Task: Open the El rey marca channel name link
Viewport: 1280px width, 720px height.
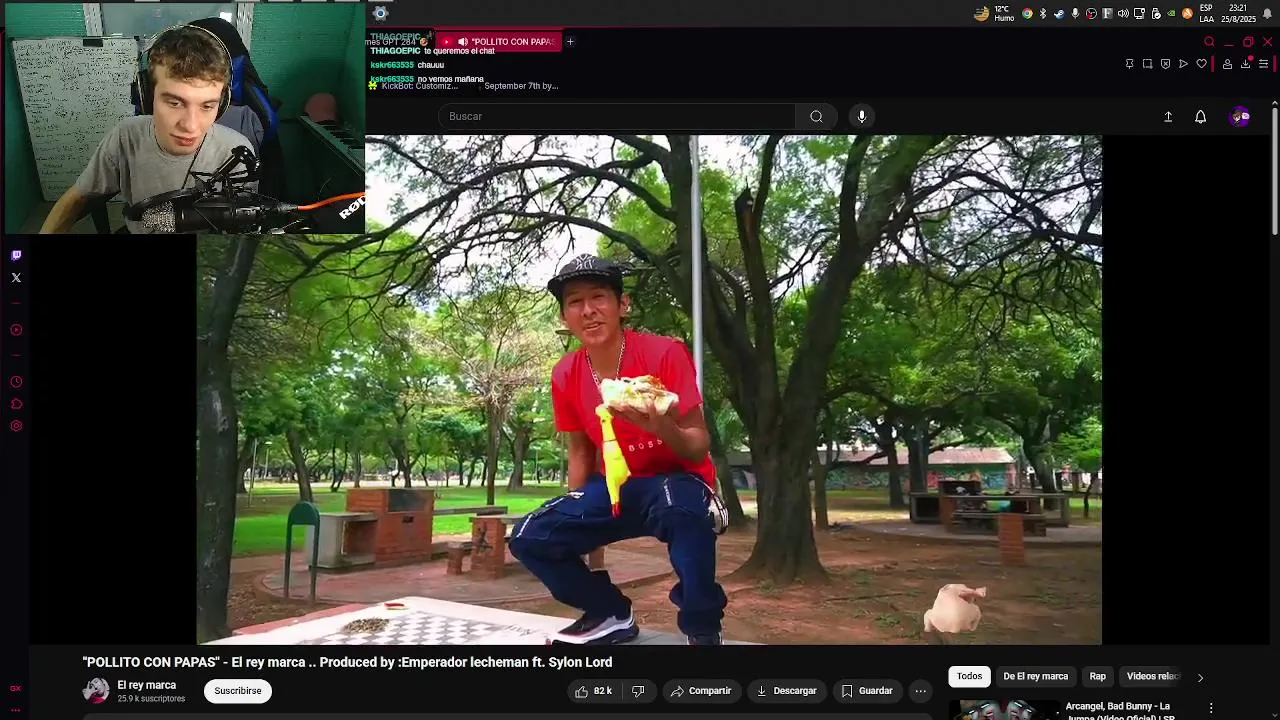Action: point(147,685)
